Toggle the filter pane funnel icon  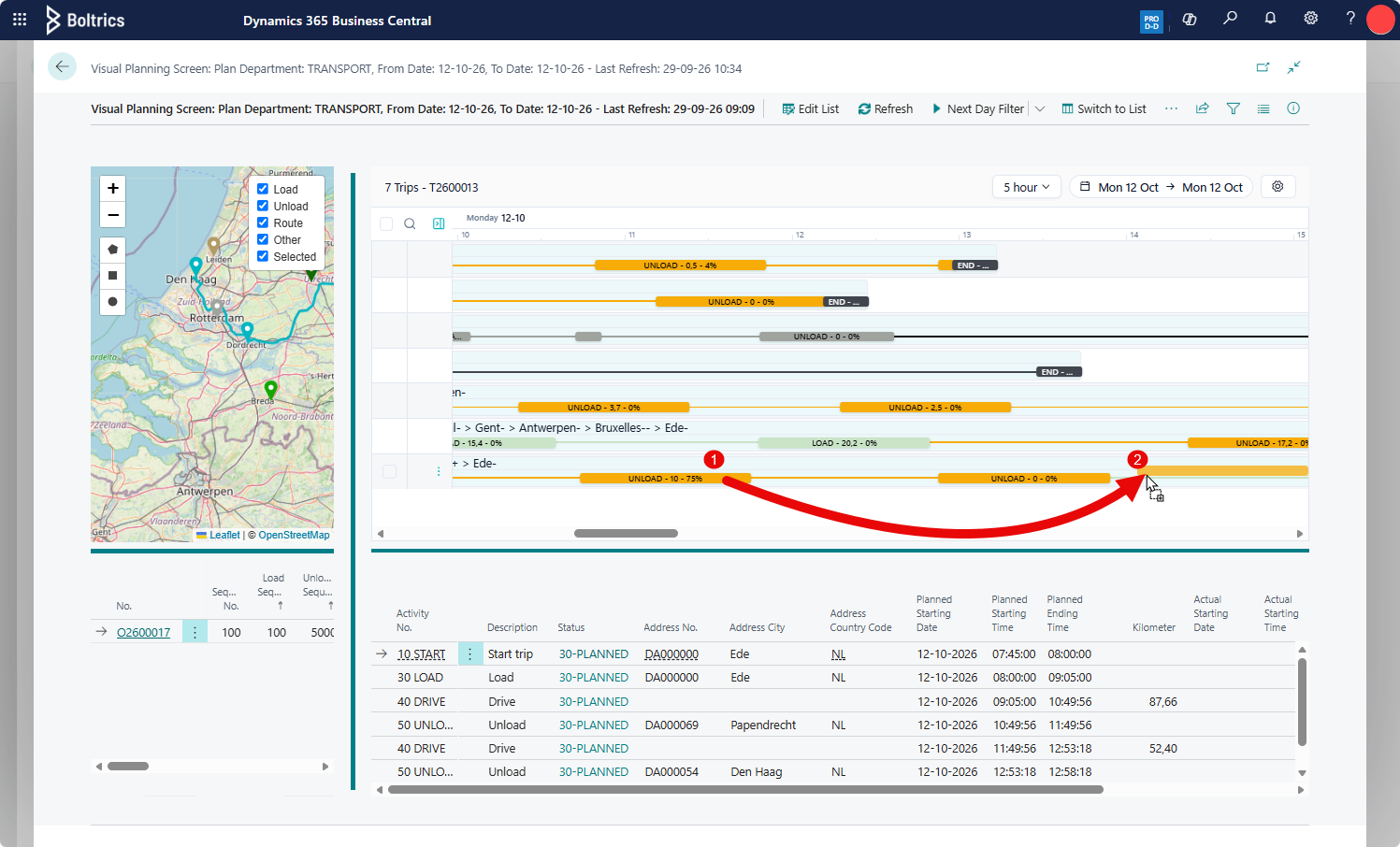click(x=1234, y=108)
